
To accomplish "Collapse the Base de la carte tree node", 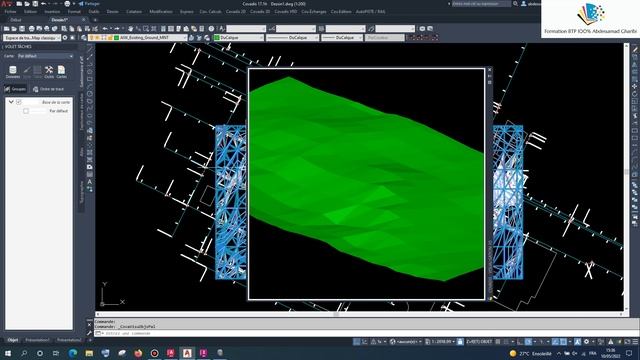I will pyautogui.click(x=11, y=102).
